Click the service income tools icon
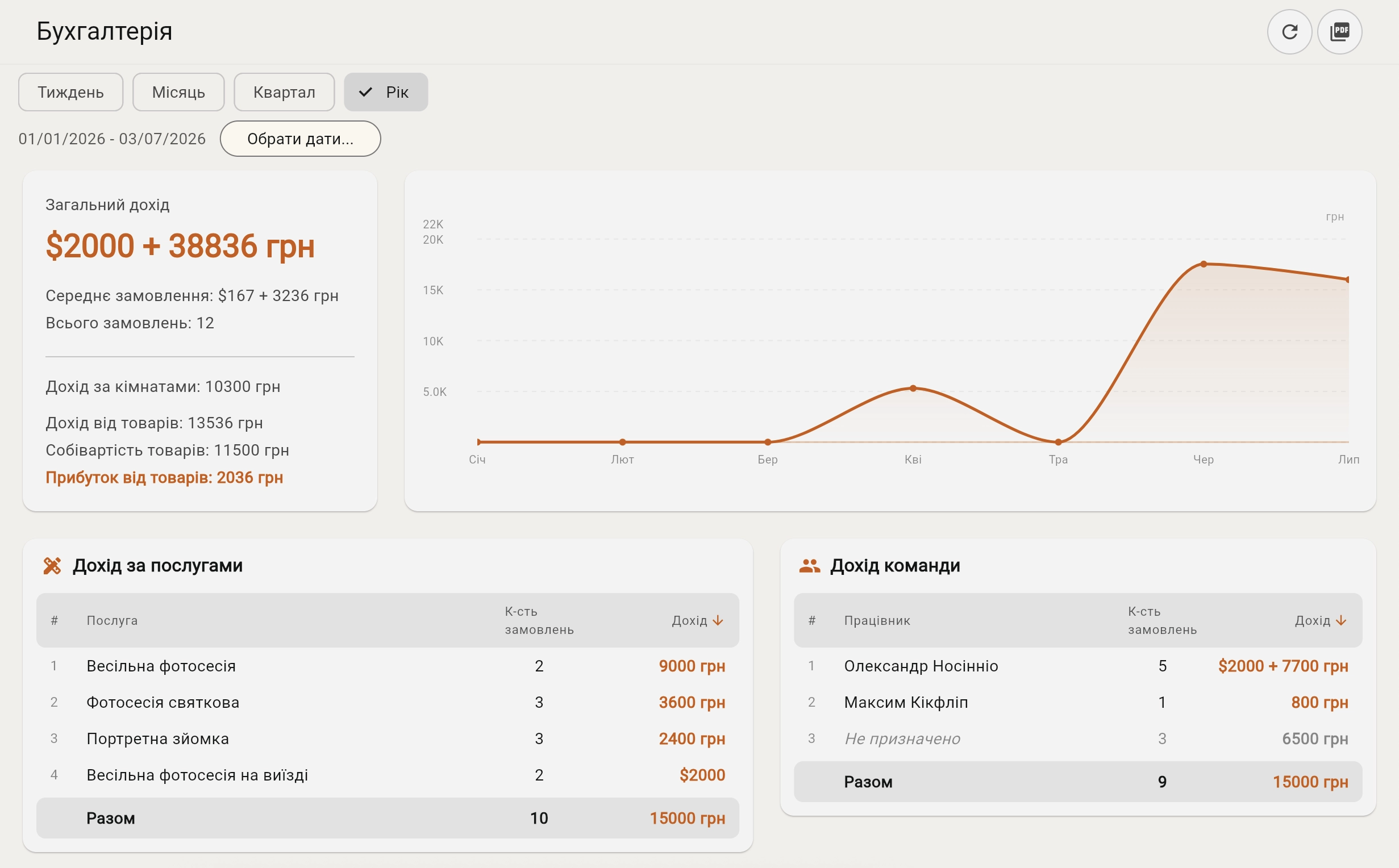 coord(52,565)
